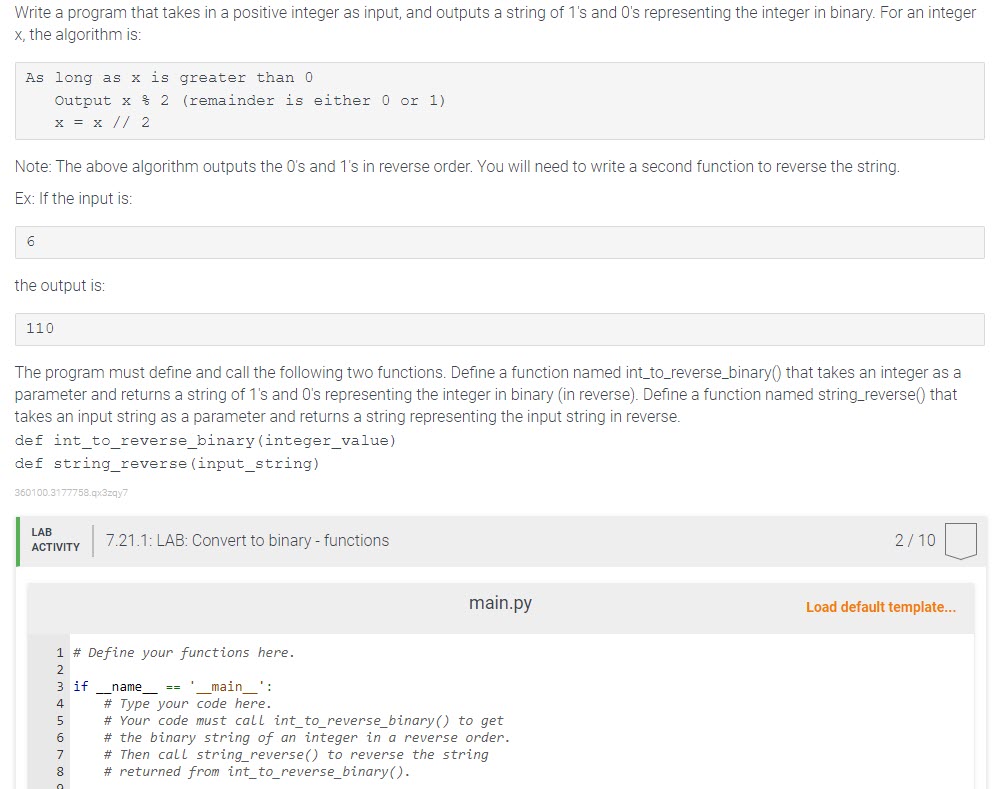
Task: Click the output box showing 110
Action: (498, 329)
